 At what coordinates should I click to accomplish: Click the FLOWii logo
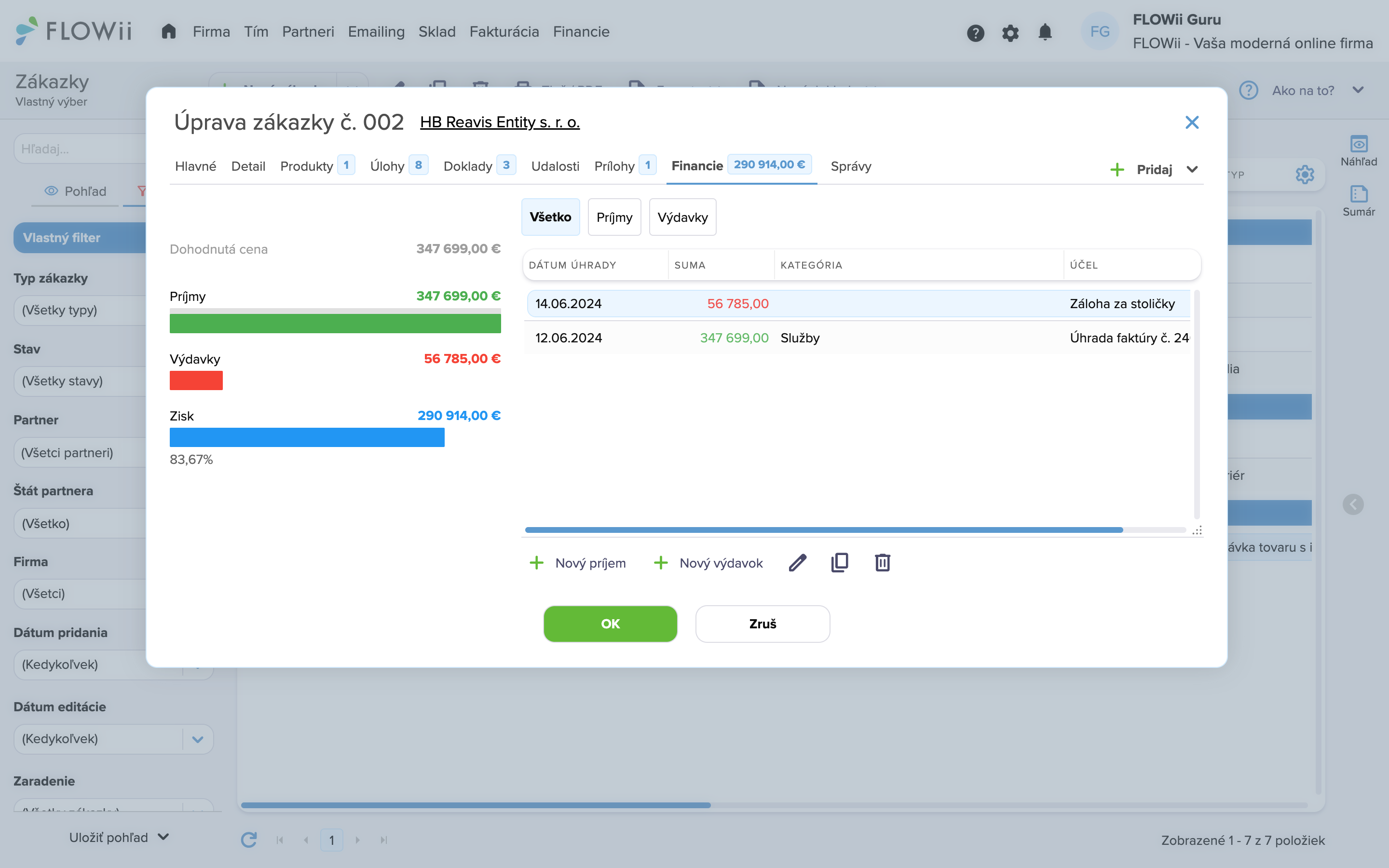pyautogui.click(x=73, y=31)
